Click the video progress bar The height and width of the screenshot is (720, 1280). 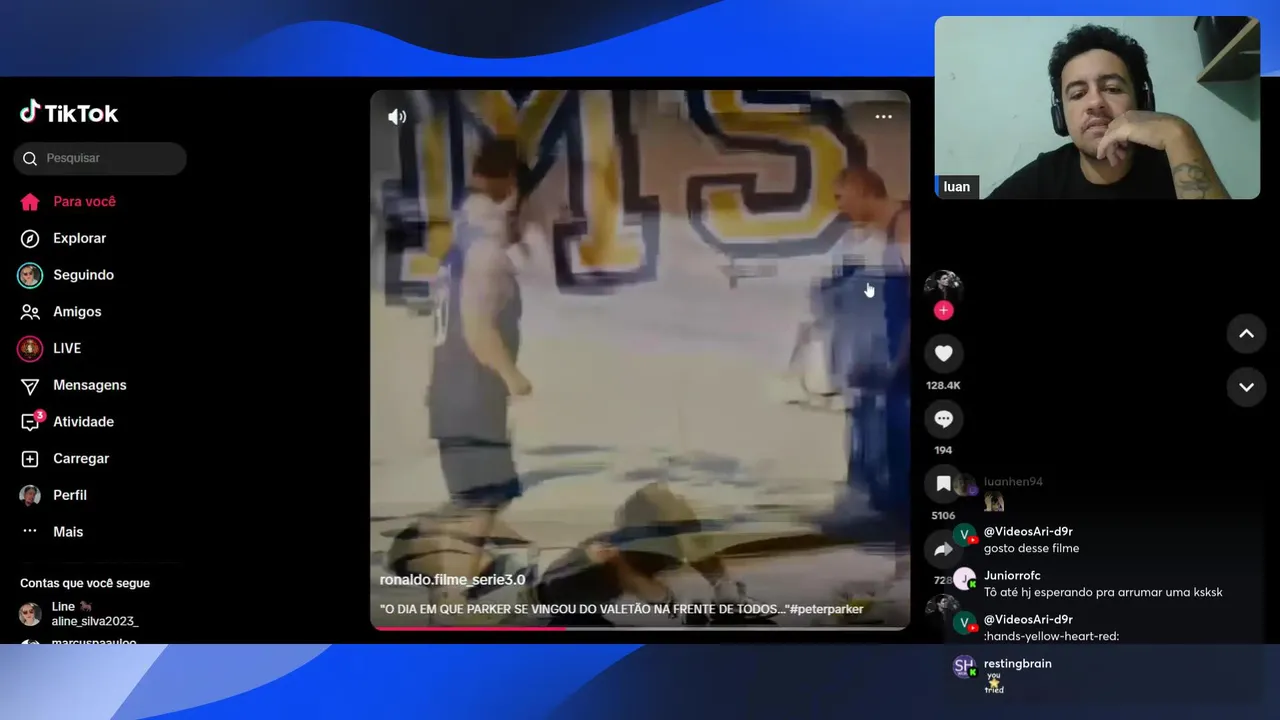(x=640, y=628)
